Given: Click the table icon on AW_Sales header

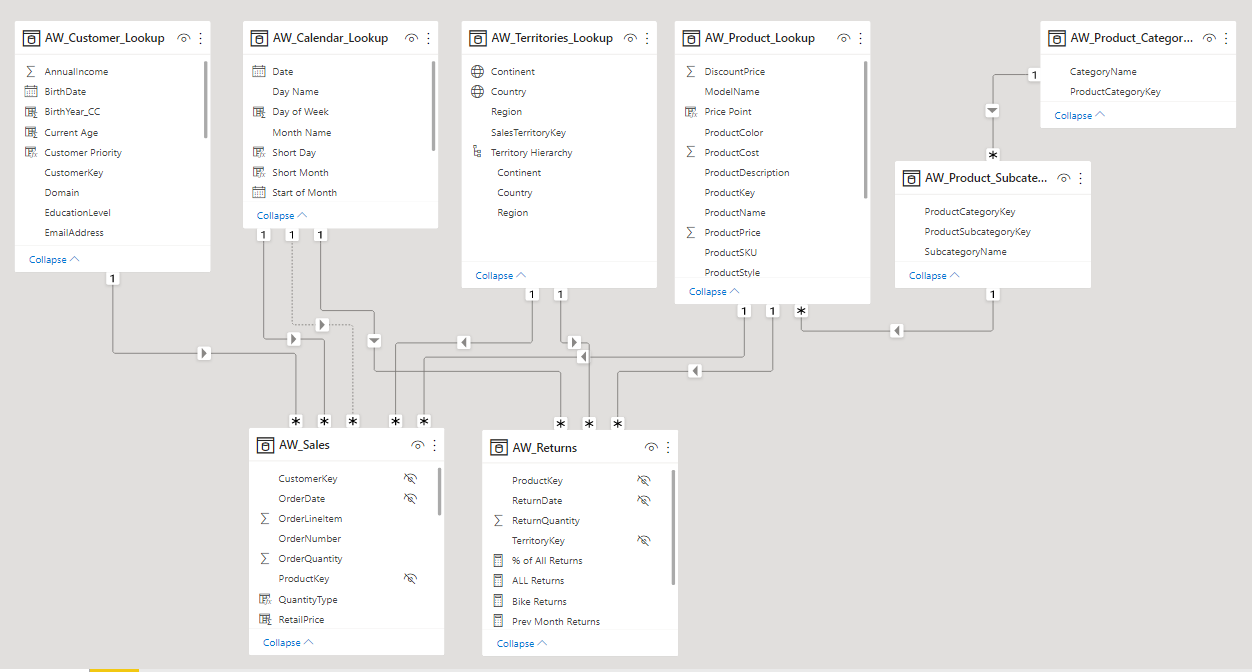Looking at the screenshot, I should tap(265, 444).
